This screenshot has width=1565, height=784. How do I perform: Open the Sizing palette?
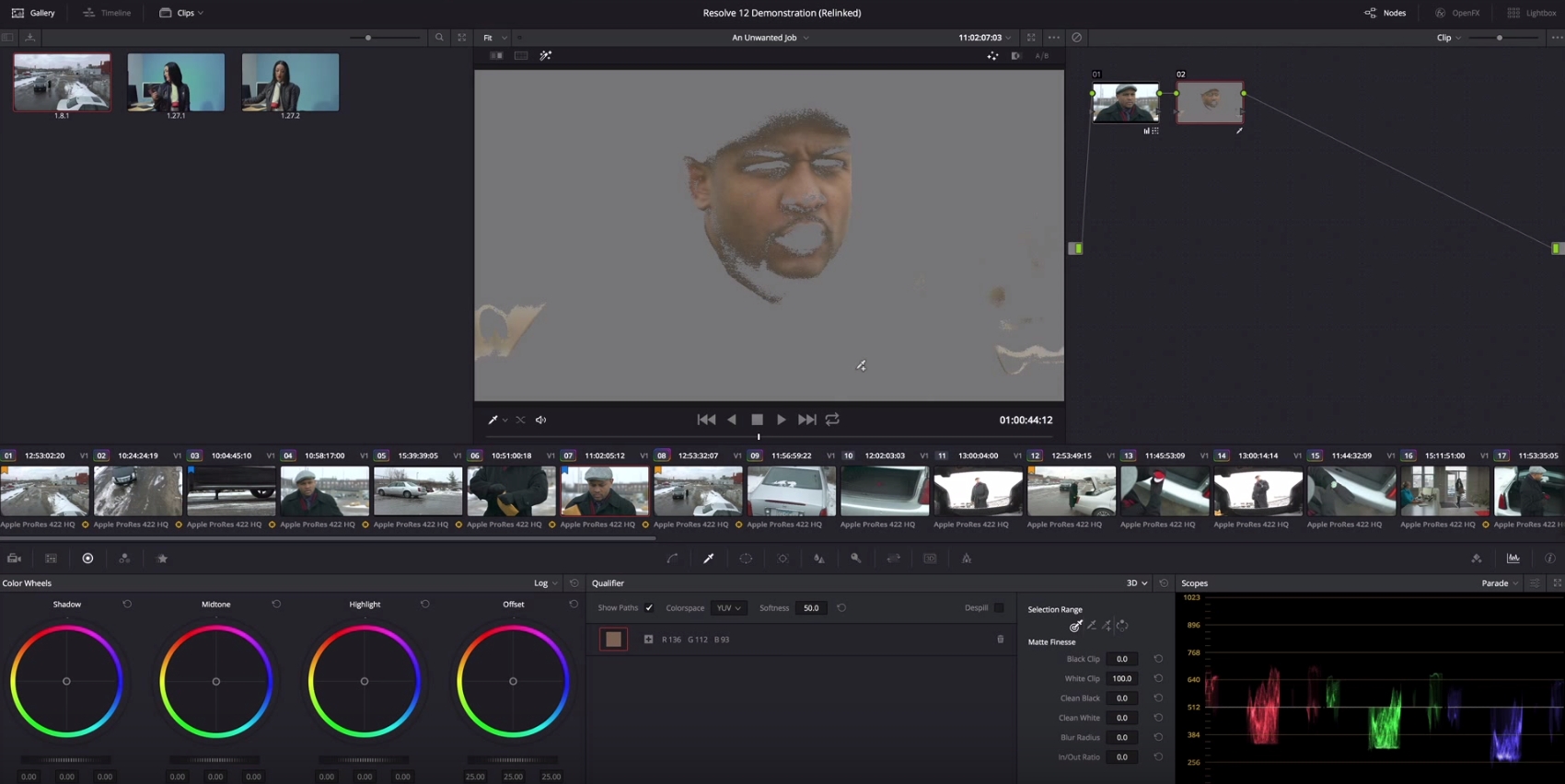click(x=893, y=559)
